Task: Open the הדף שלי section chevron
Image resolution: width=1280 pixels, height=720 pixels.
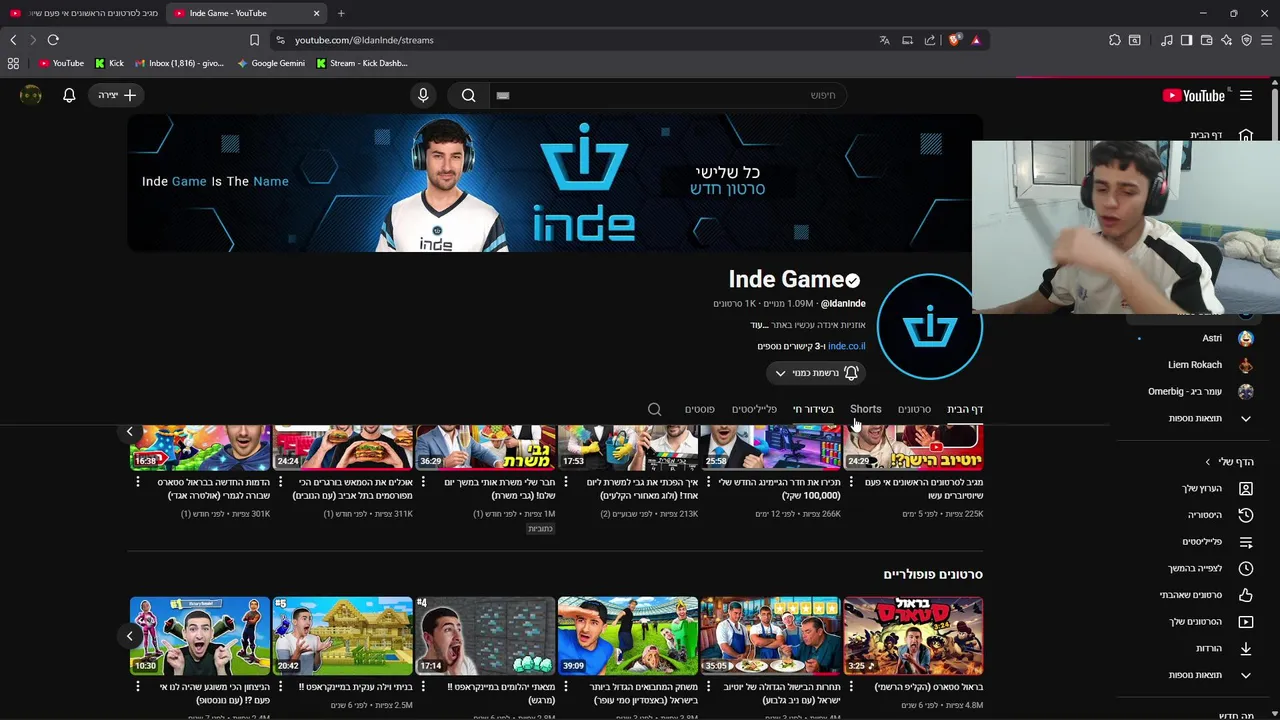Action: (1207, 462)
